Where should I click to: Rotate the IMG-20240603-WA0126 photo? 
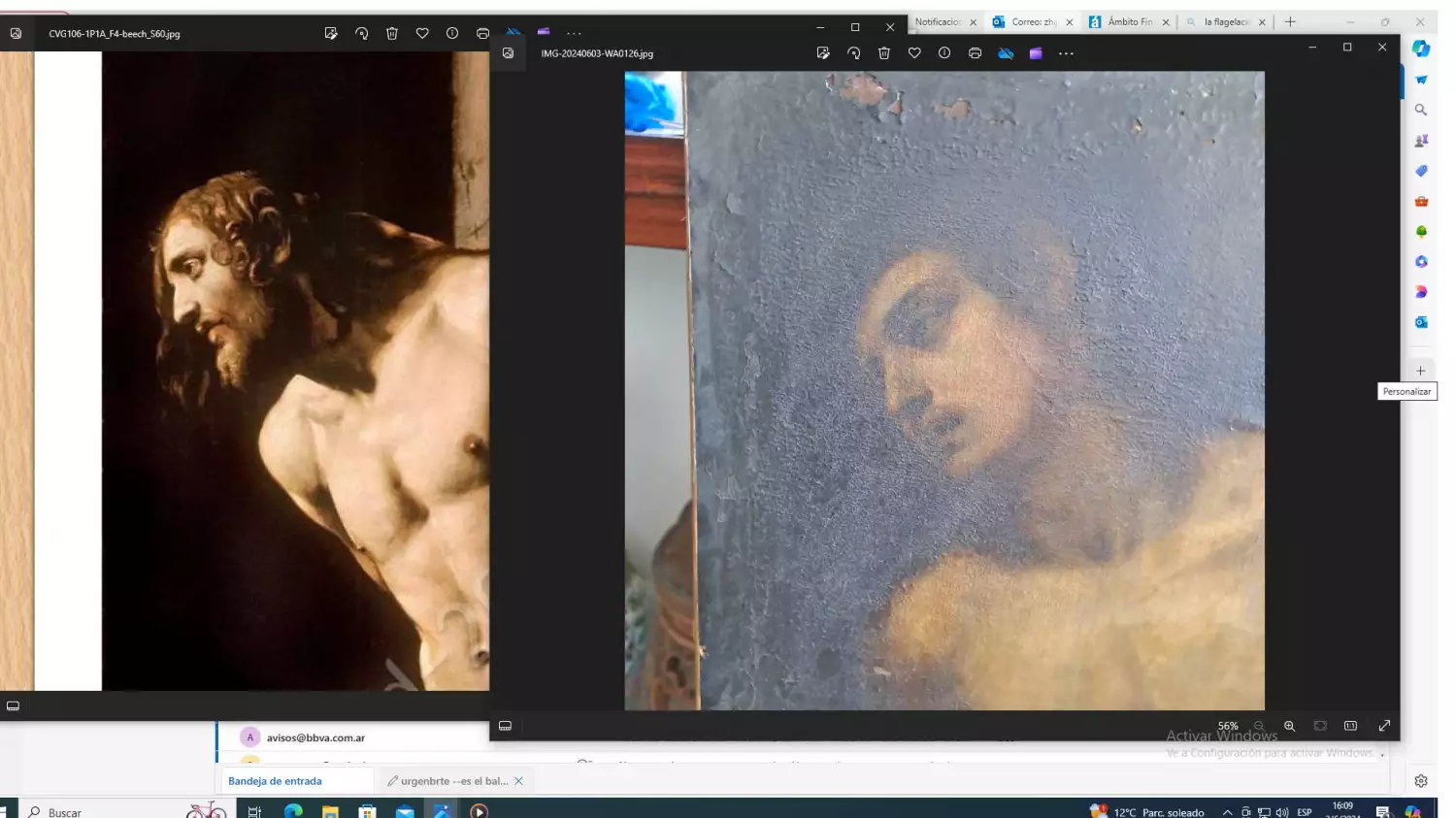(x=853, y=53)
